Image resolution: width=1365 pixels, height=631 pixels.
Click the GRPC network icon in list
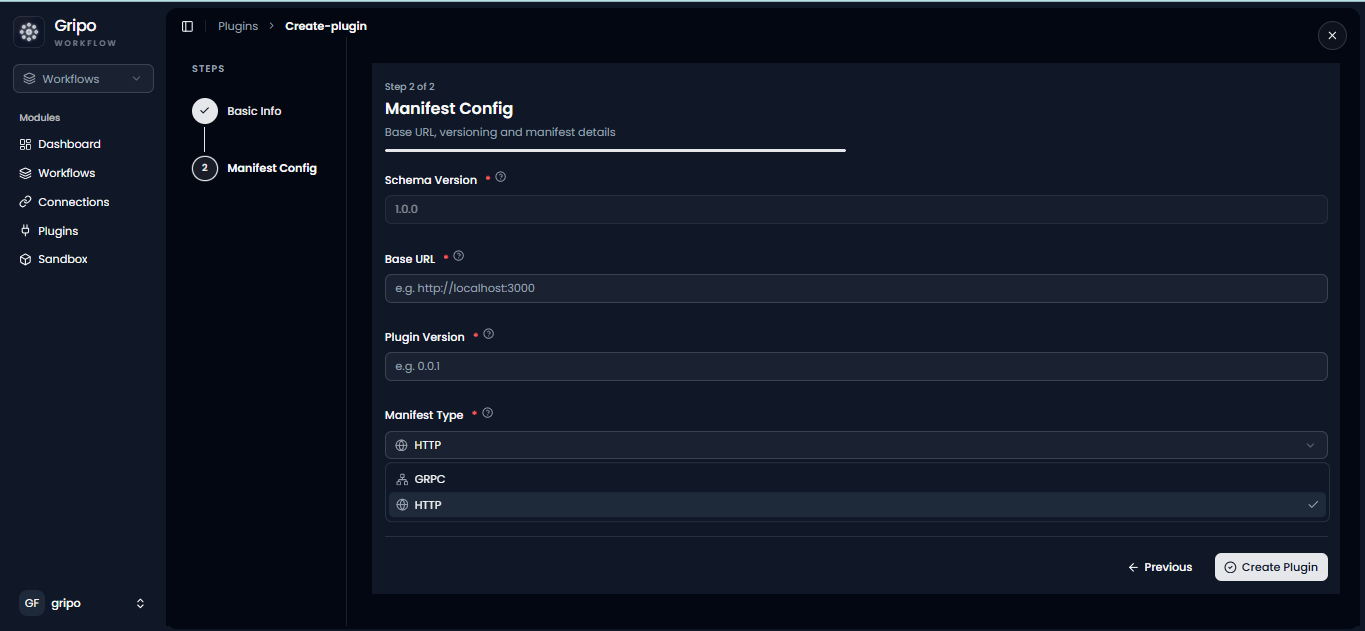402,479
